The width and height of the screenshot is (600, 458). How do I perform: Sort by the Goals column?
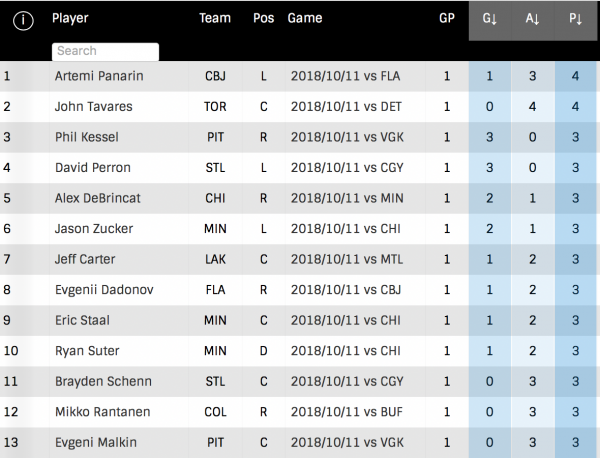click(x=489, y=19)
